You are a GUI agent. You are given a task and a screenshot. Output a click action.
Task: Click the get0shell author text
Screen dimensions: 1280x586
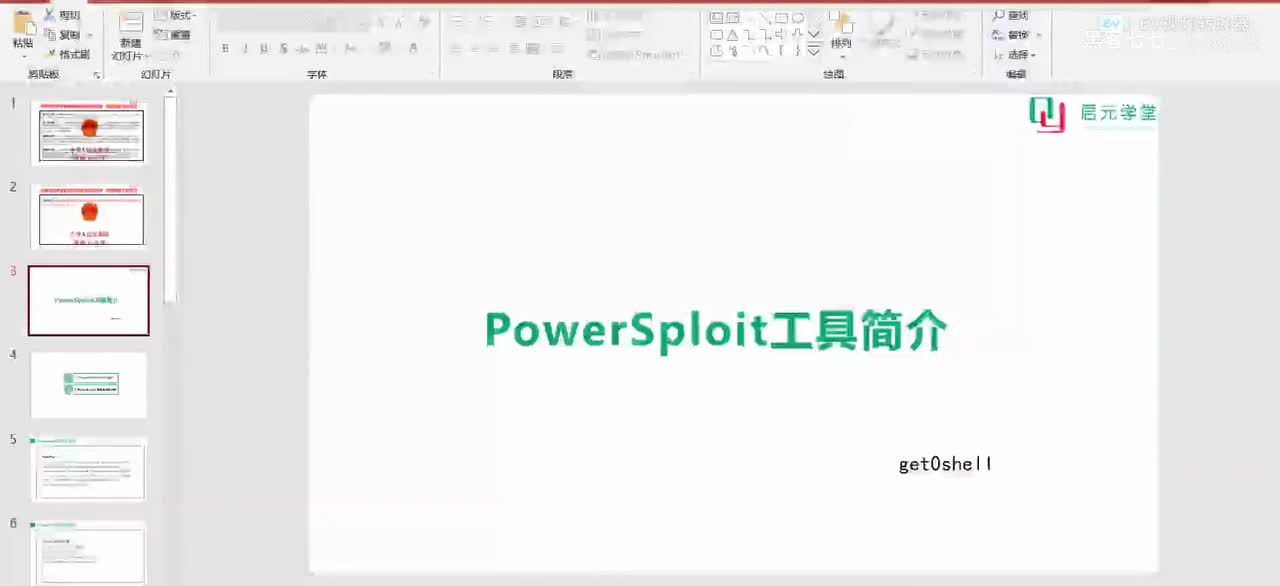tap(945, 464)
